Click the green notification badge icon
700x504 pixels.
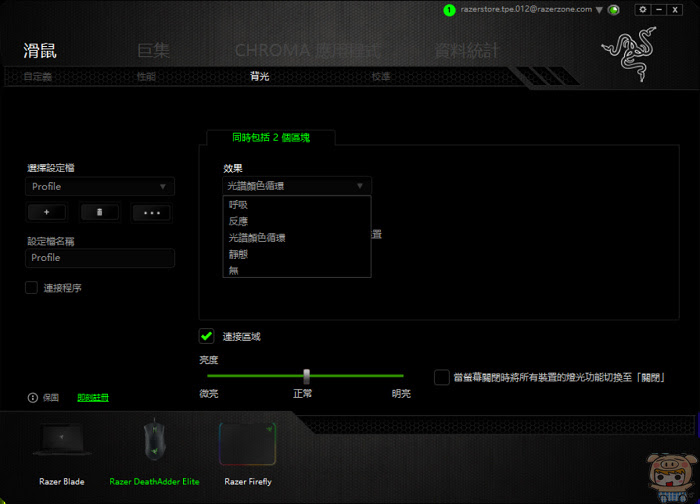point(449,10)
